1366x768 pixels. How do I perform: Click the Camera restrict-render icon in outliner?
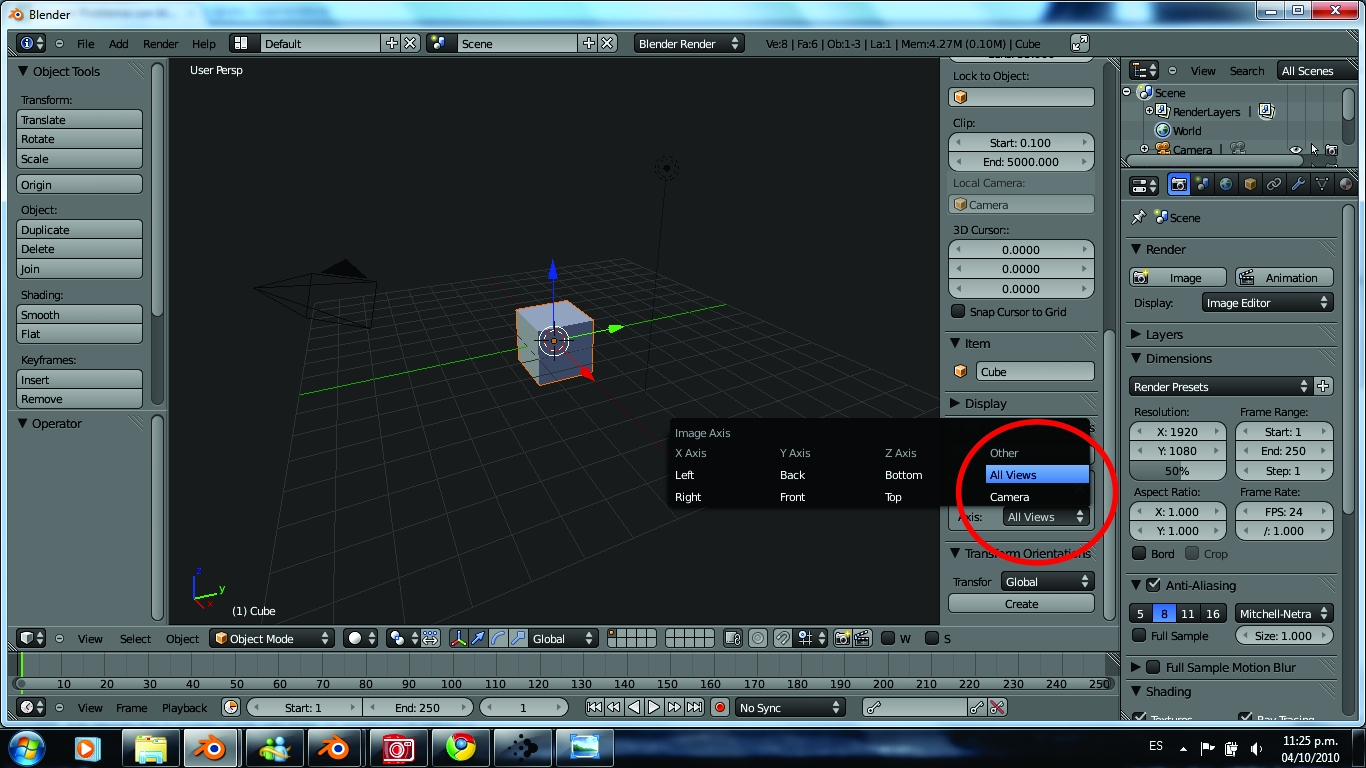(x=1331, y=149)
